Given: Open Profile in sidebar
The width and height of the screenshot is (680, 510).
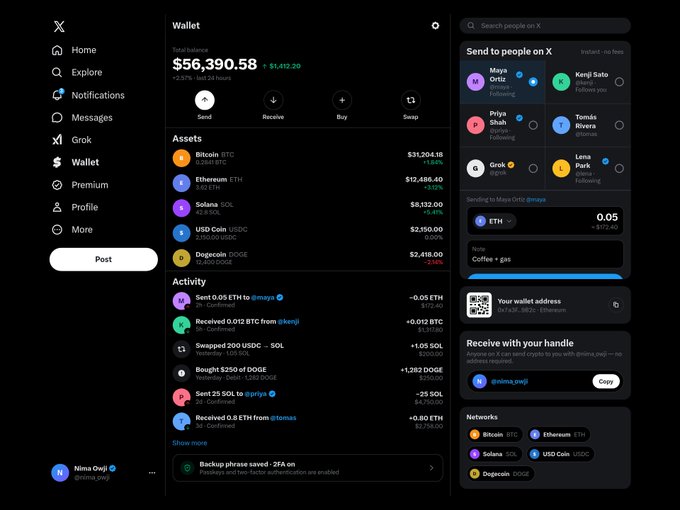Looking at the screenshot, I should click(75, 207).
